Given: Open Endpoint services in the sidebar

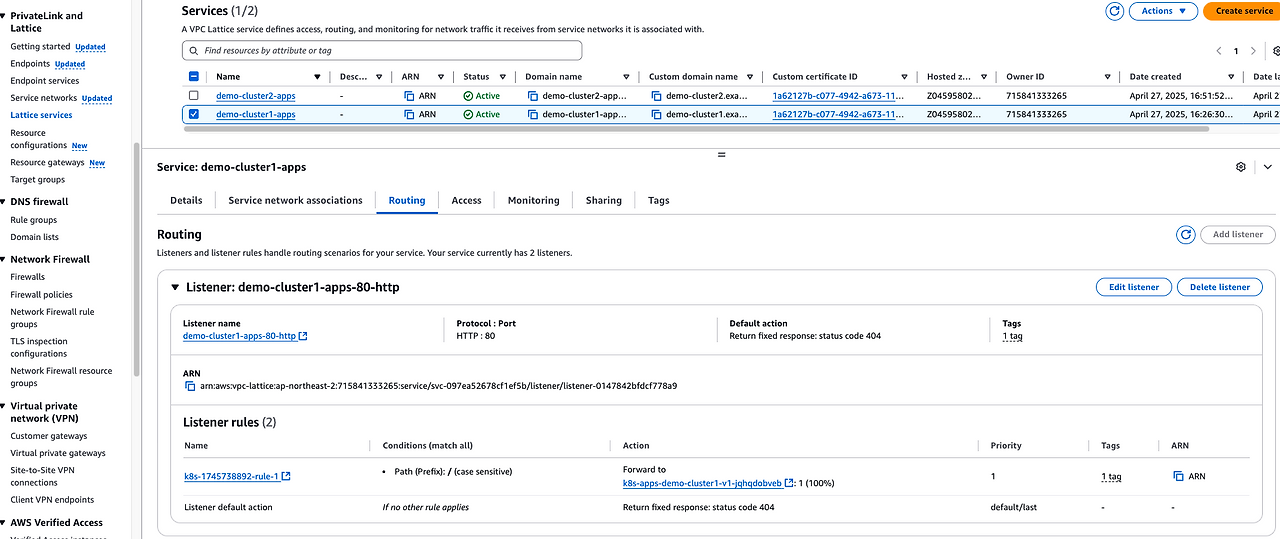Looking at the screenshot, I should coord(45,81).
